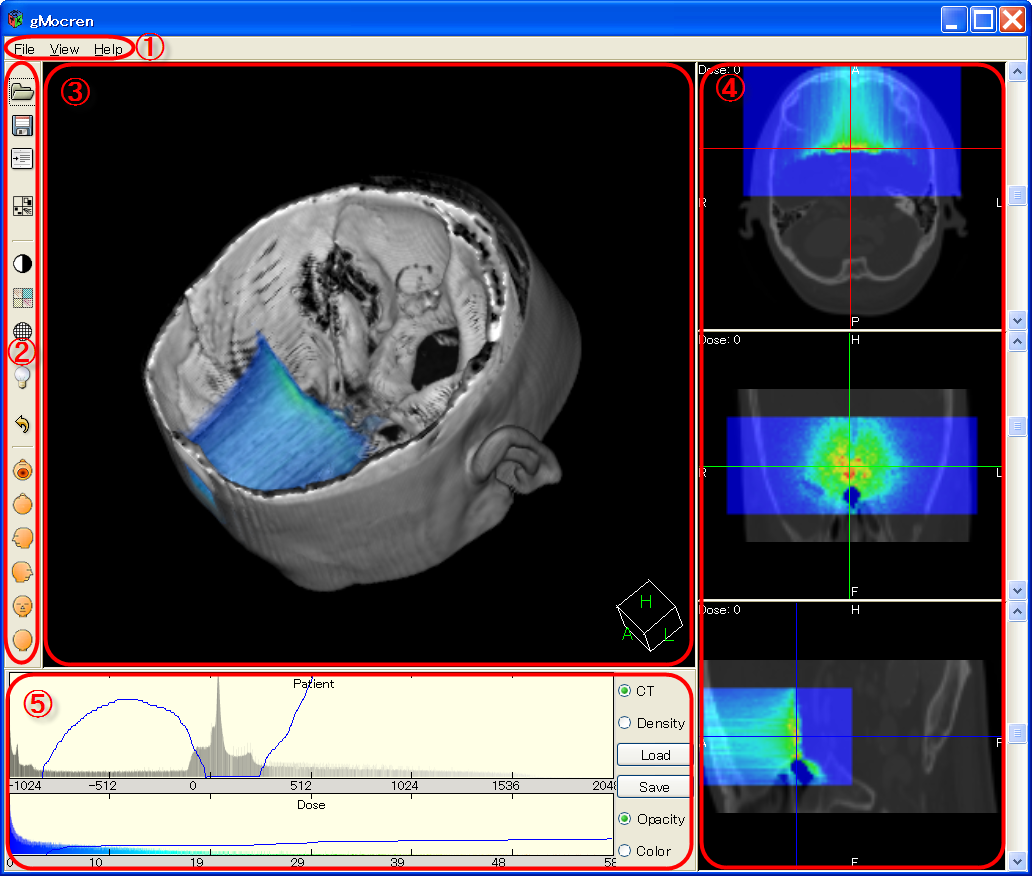Viewport: 1032px width, 876px height.
Task: Select the front face view head icon
Action: tap(22, 606)
